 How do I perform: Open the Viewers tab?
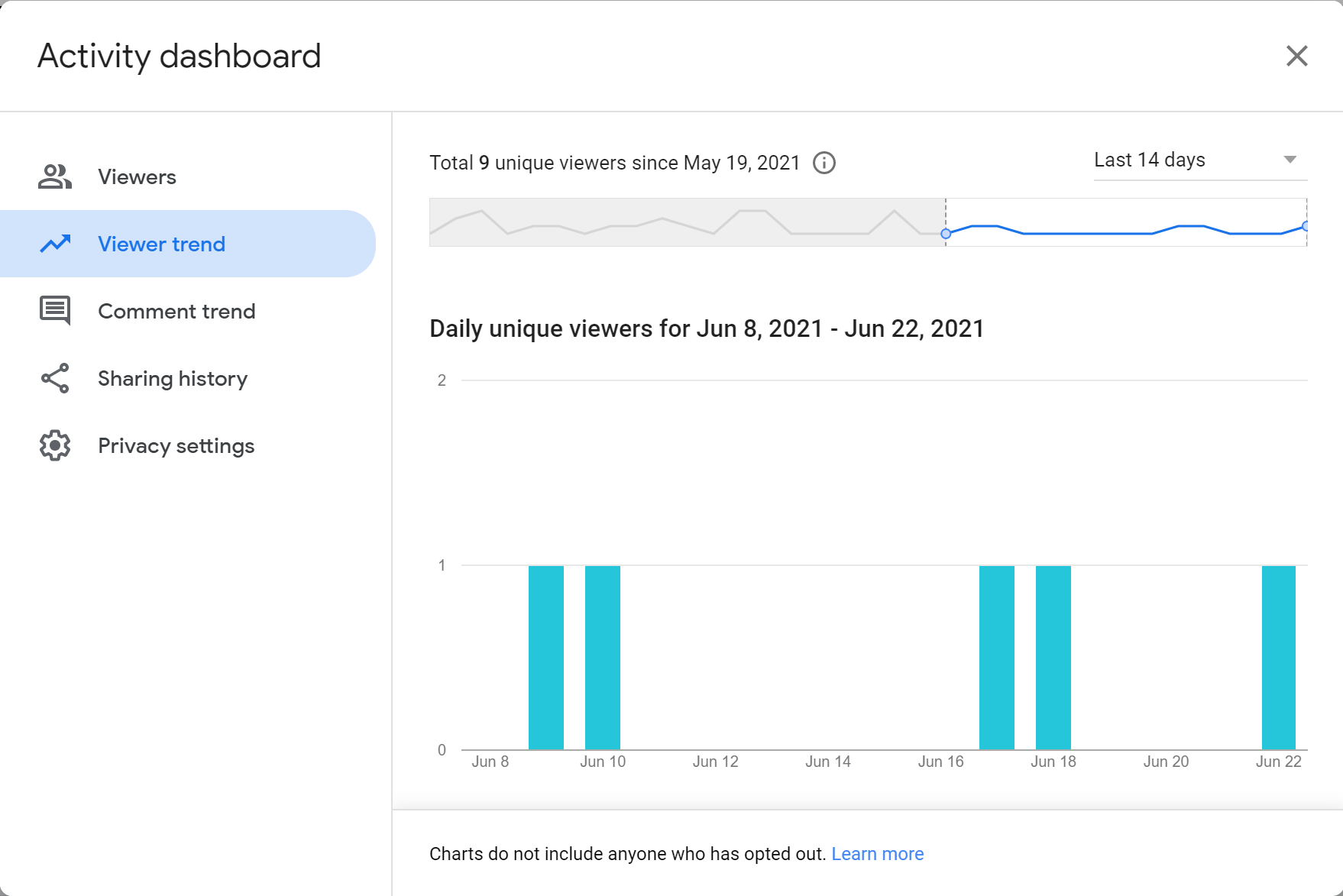(x=138, y=176)
